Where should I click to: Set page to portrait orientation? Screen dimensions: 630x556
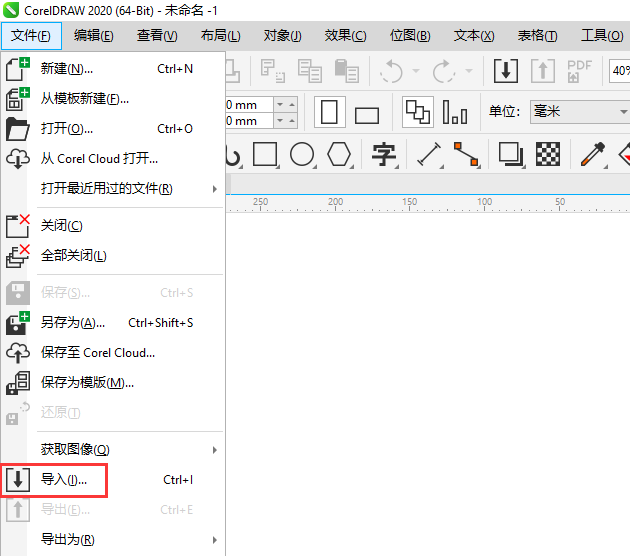coord(329,112)
